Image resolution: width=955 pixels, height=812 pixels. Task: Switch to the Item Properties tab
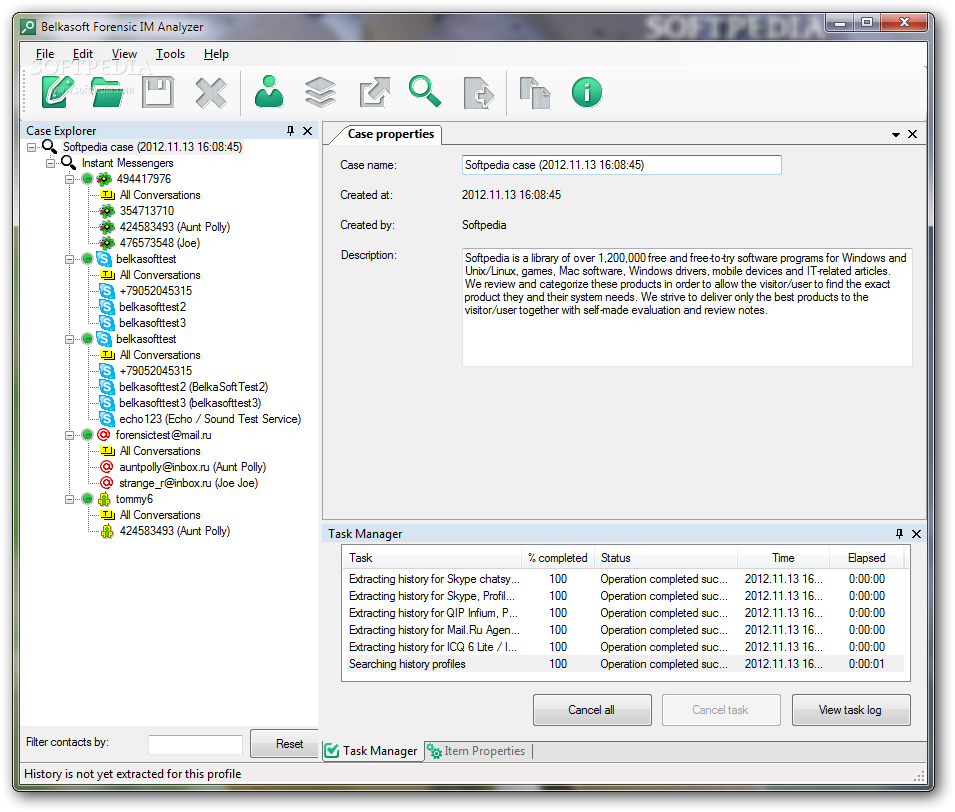tap(477, 751)
